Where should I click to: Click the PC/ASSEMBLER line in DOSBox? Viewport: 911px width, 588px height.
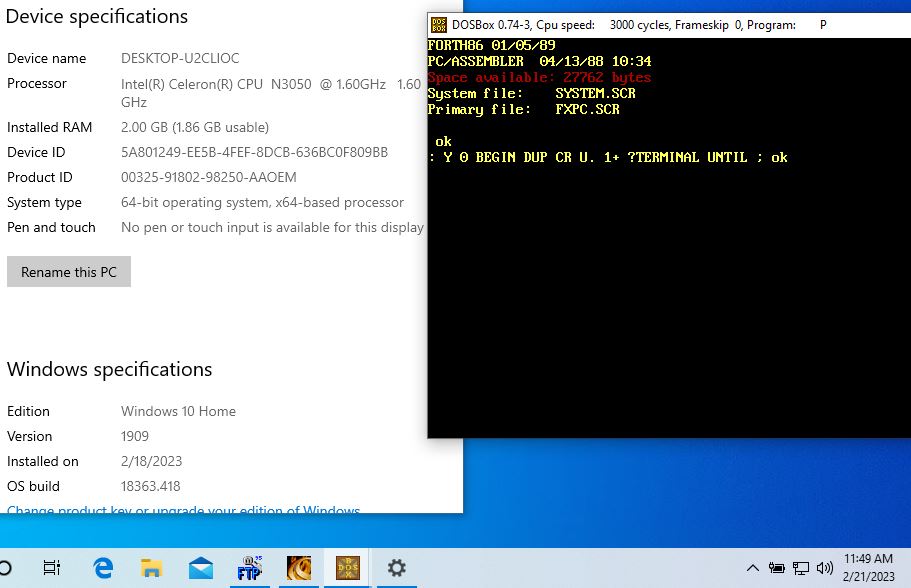539,62
